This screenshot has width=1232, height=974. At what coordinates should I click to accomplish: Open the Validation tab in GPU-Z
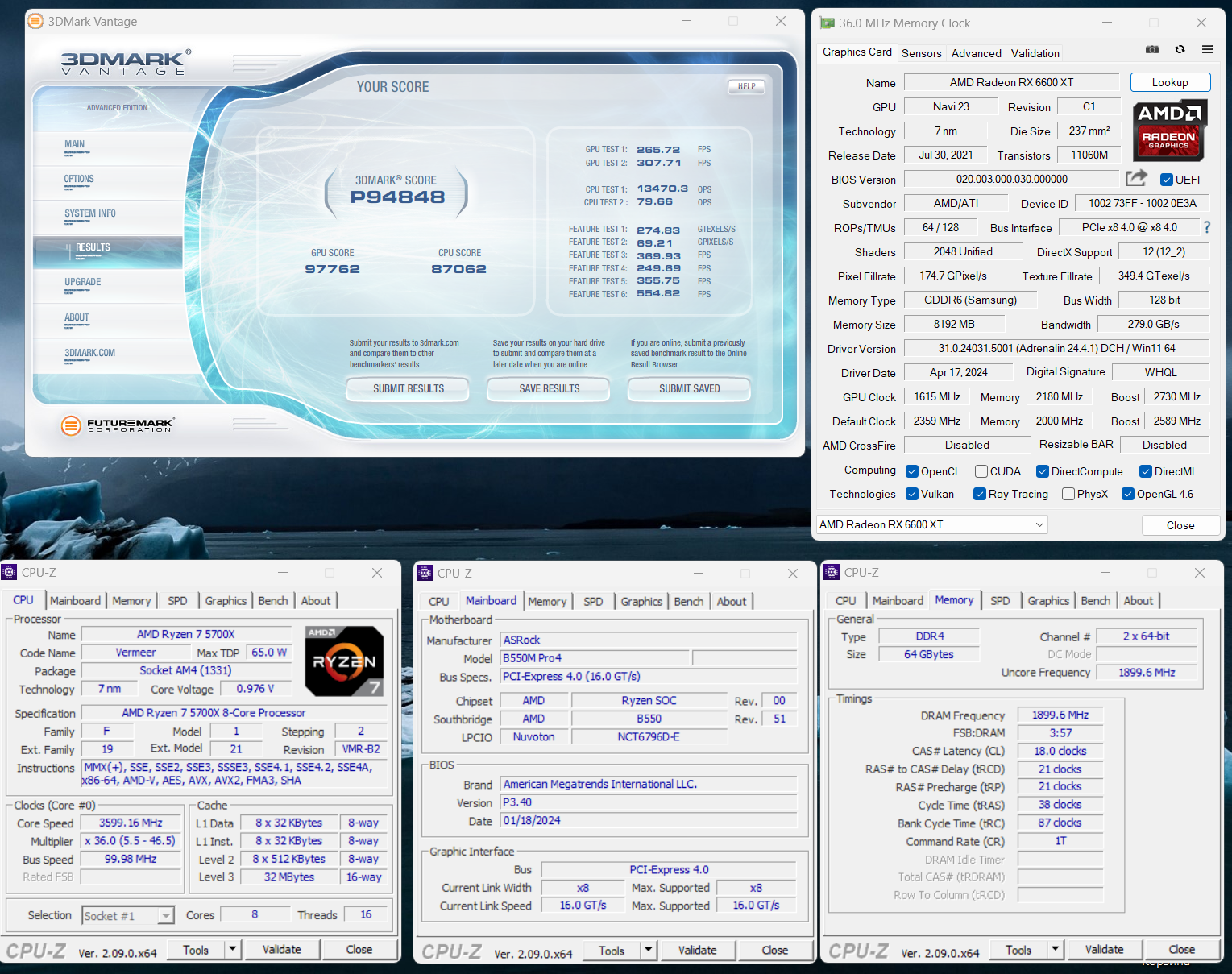click(x=1035, y=53)
